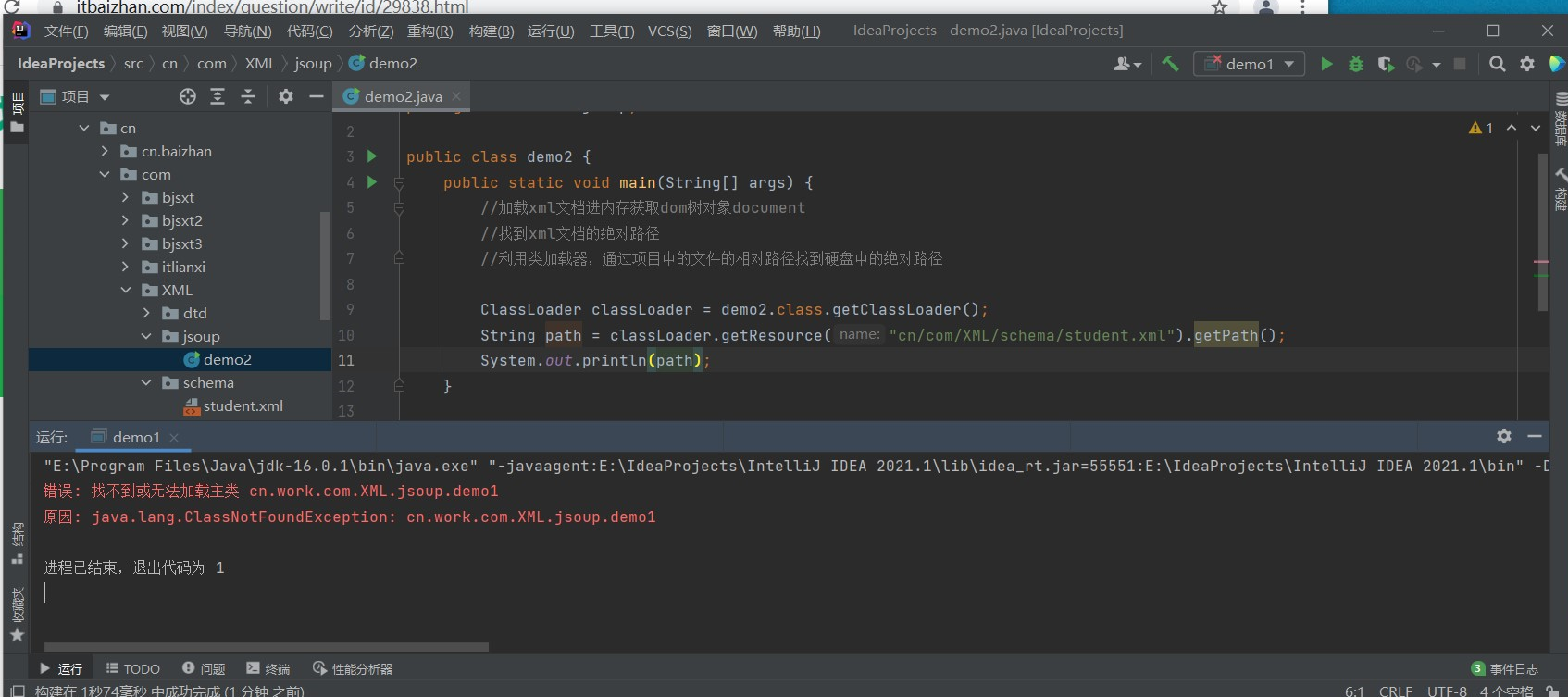
Task: Close the demo2.java editor tab
Action: (456, 96)
